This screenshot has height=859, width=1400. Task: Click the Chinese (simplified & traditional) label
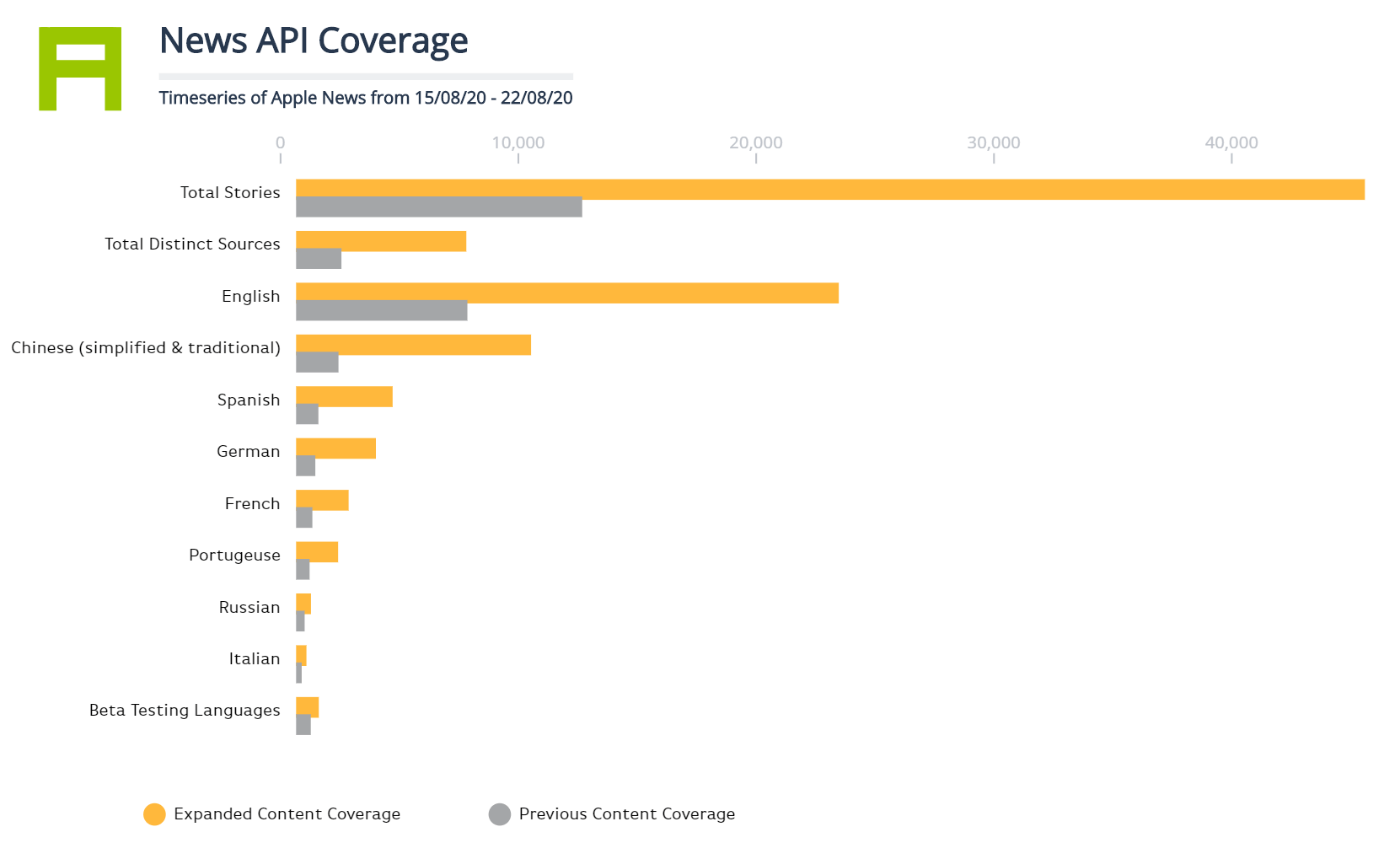coord(146,348)
